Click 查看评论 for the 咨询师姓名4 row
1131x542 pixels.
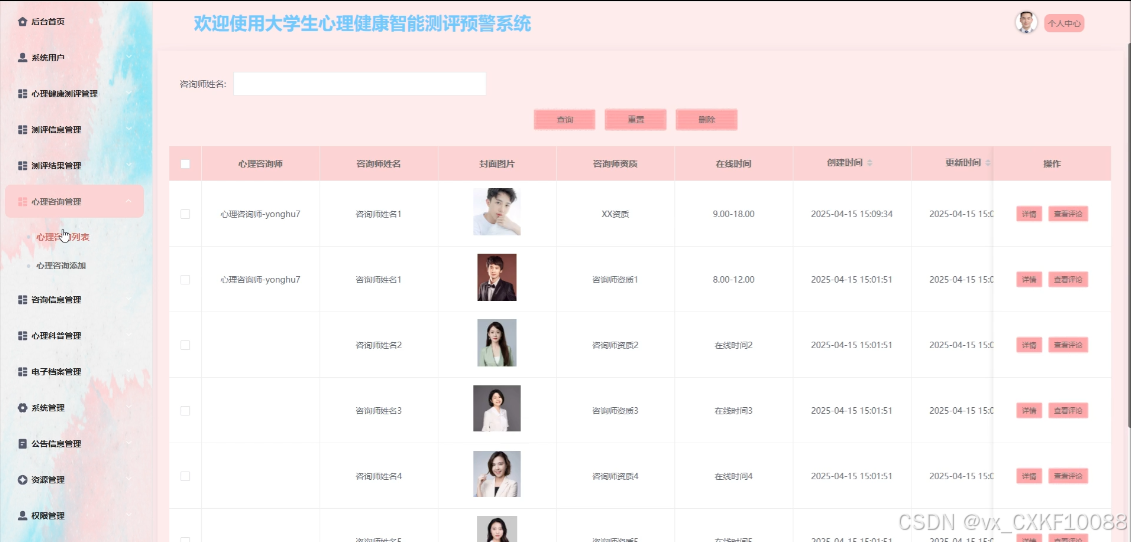pyautogui.click(x=1068, y=476)
